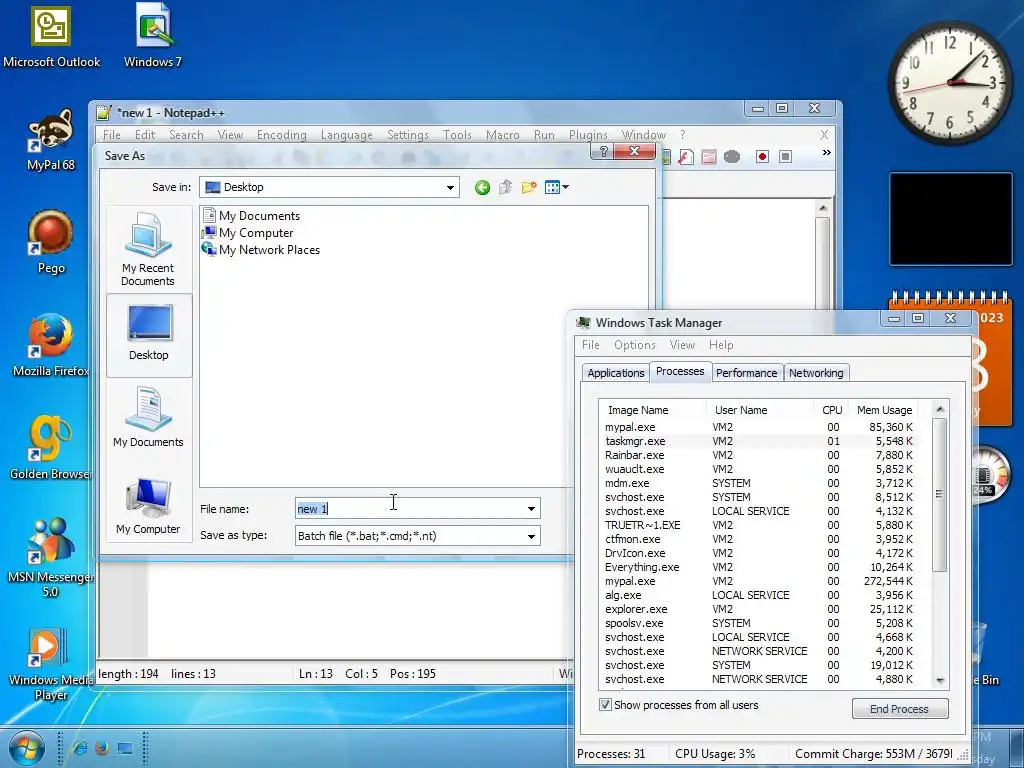The height and width of the screenshot is (768, 1024).
Task: Click Show Desktop quick launch icon
Action: [125, 748]
